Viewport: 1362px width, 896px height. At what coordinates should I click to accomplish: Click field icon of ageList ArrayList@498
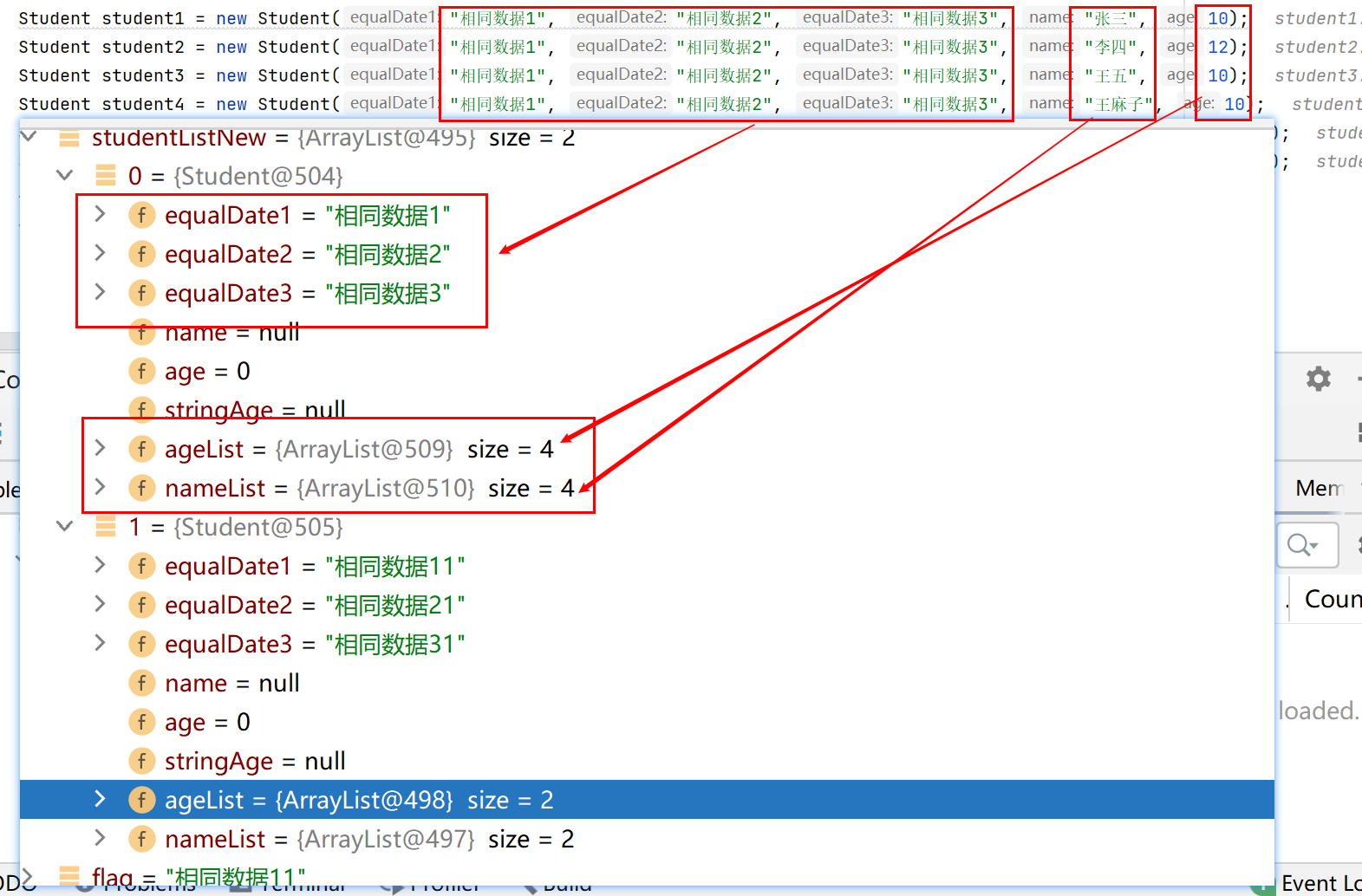(141, 800)
